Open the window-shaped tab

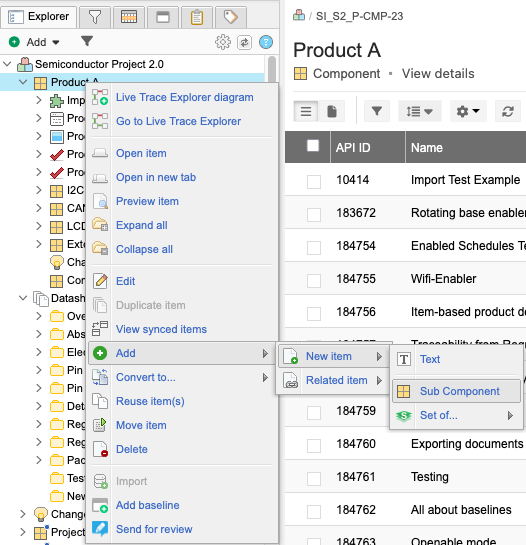(x=163, y=16)
